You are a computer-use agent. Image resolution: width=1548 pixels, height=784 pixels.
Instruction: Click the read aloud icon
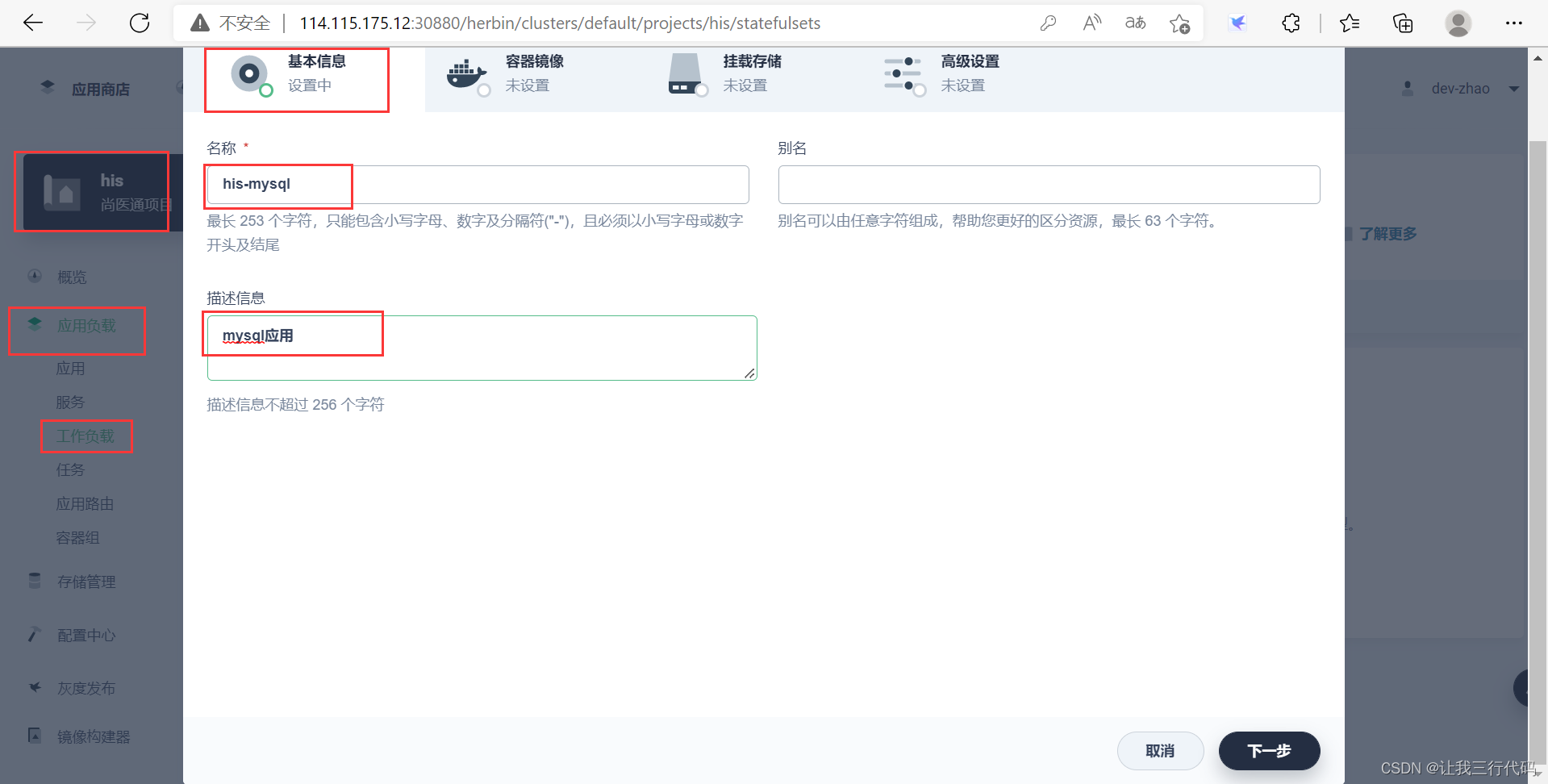coord(1091,23)
